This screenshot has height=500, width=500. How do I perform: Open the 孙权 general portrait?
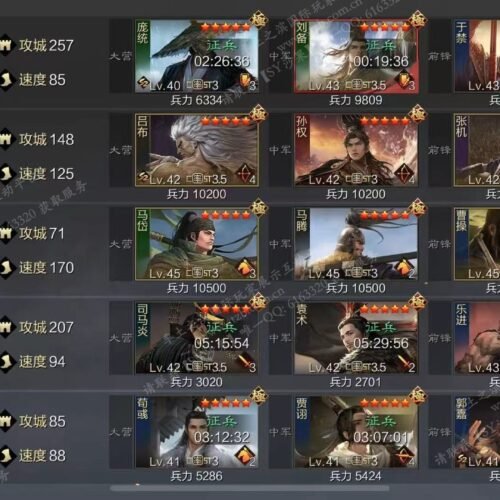point(356,150)
